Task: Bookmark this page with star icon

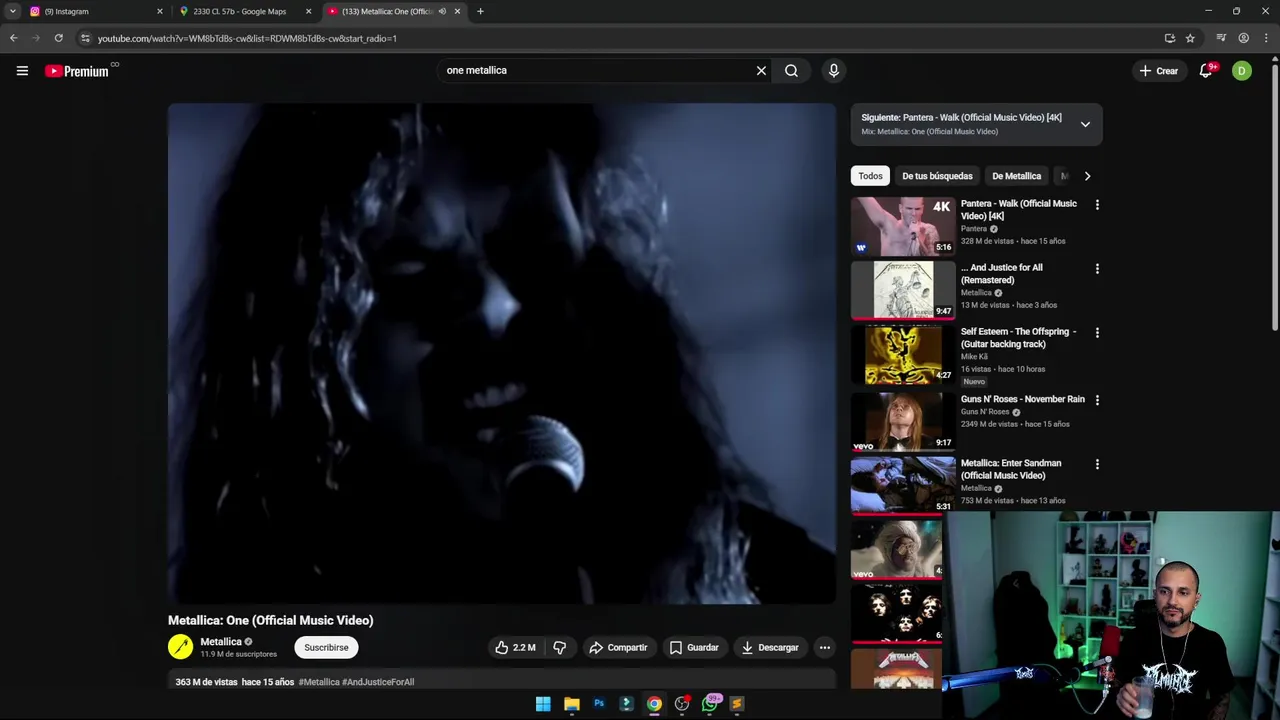Action: (x=1190, y=38)
